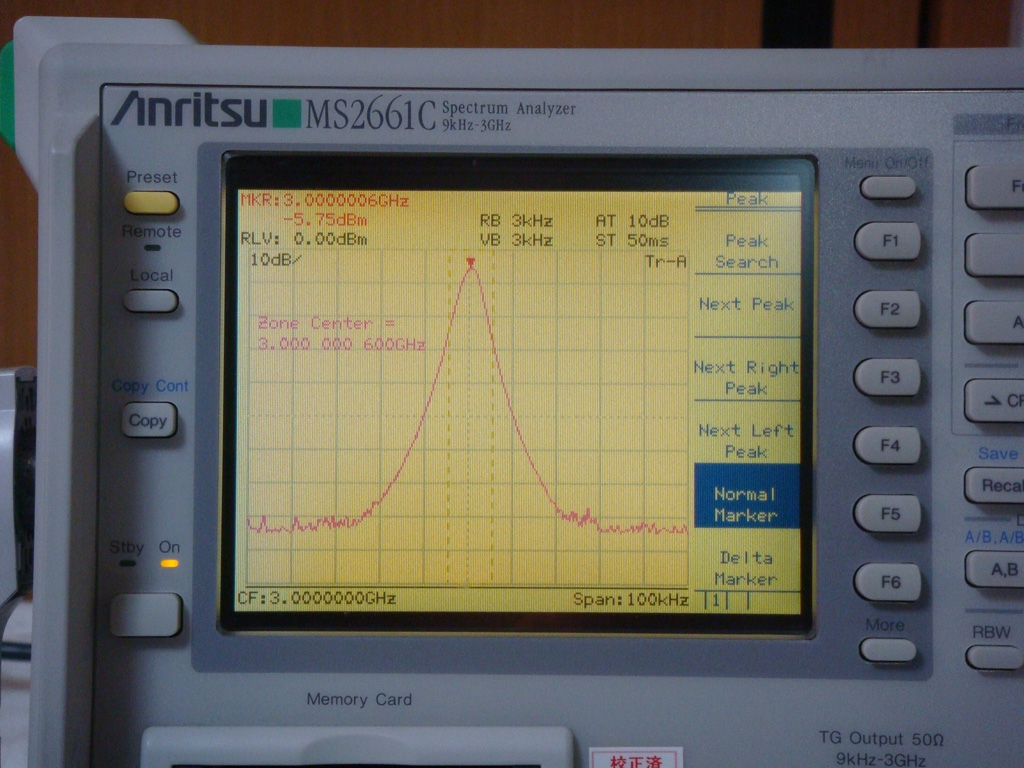
Task: Select Peak Search in the on-screen menu
Action: point(747,251)
